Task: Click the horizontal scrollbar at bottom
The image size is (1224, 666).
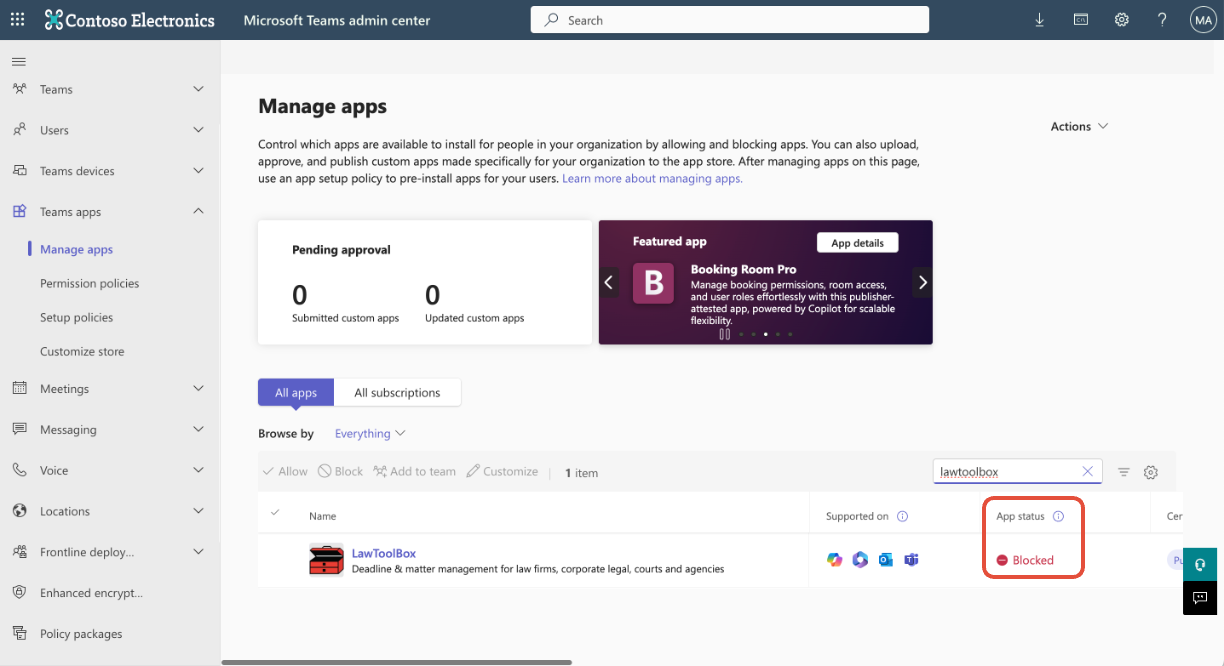Action: pyautogui.click(x=396, y=662)
